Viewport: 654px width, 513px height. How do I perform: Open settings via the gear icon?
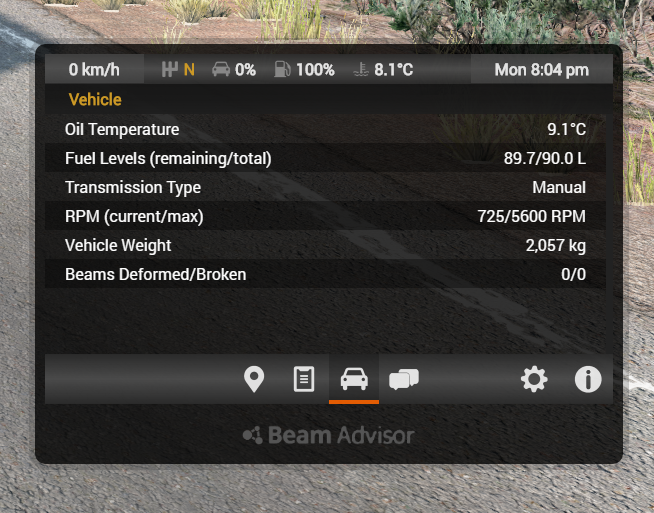534,379
